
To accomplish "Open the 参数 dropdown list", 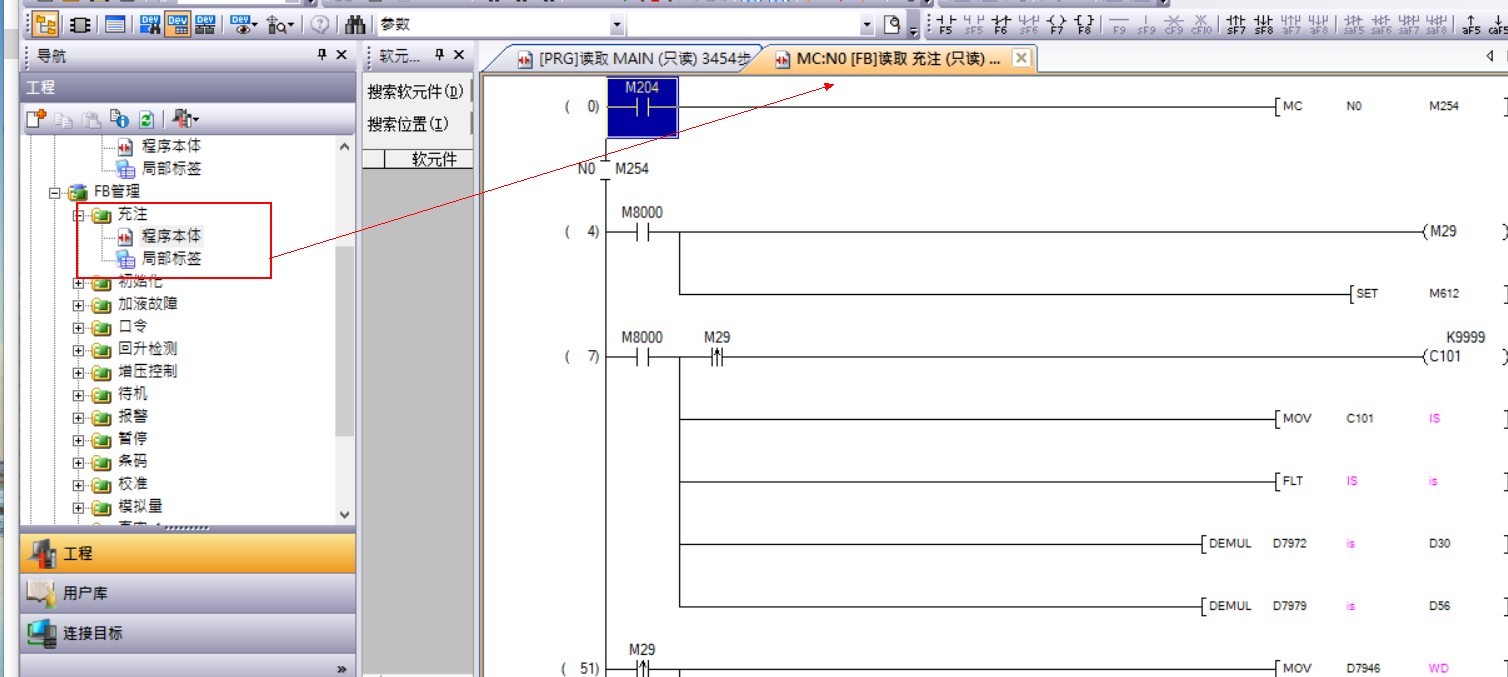I will pyautogui.click(x=616, y=25).
